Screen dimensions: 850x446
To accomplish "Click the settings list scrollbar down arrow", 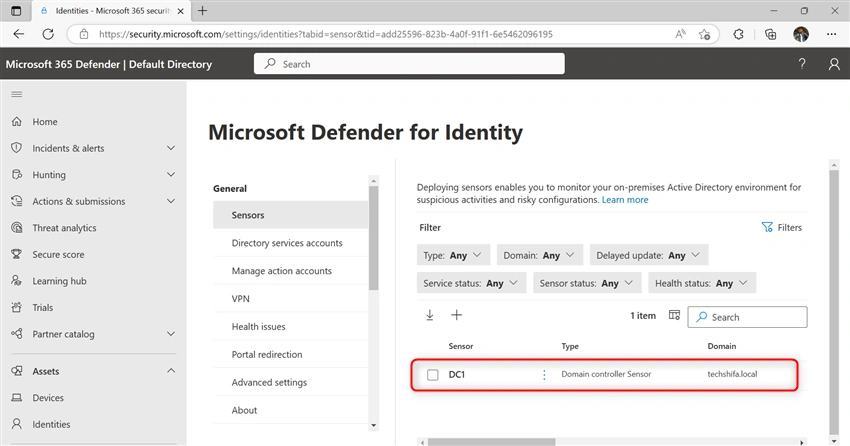I will [373, 426].
